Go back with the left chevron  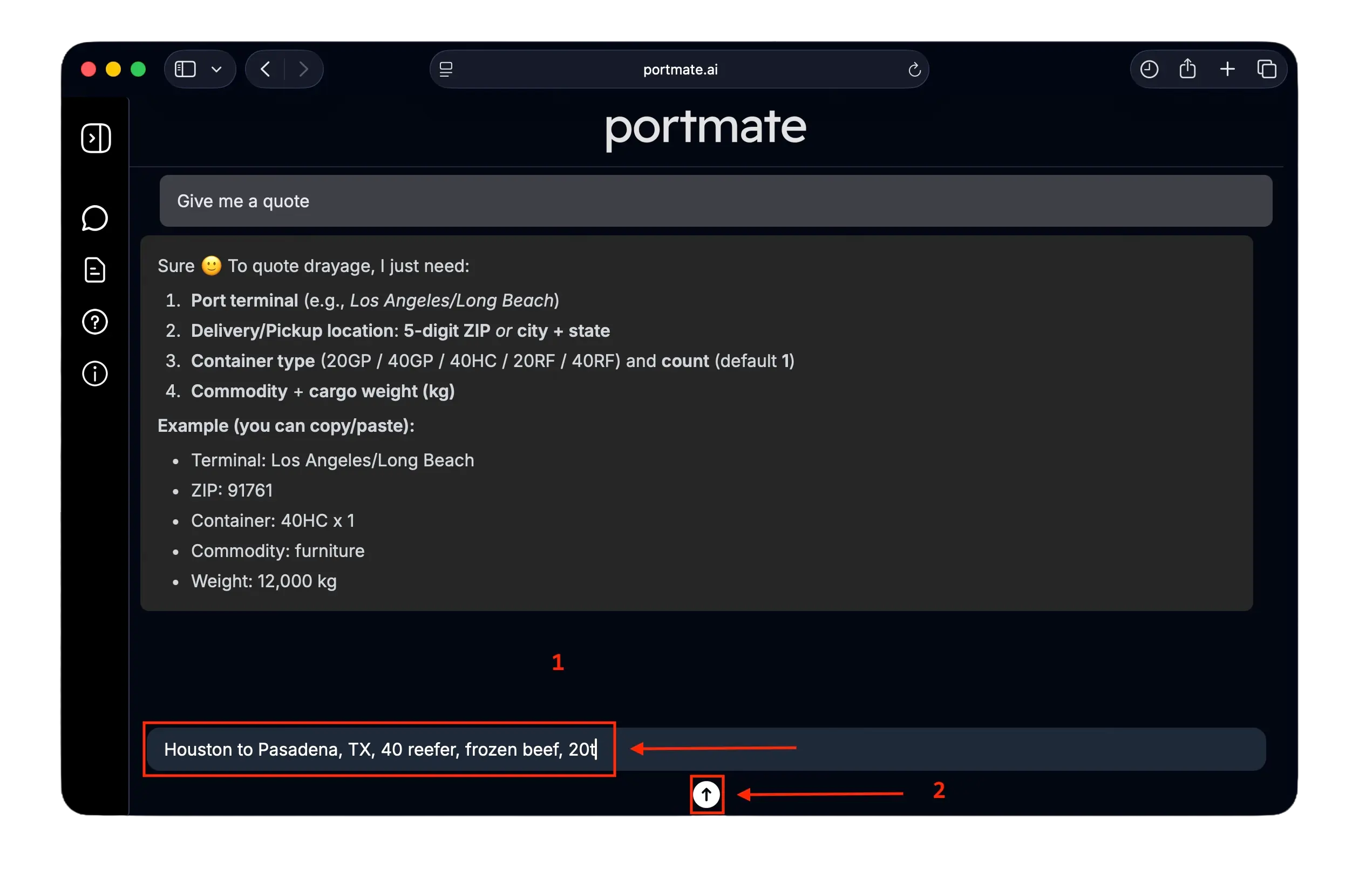265,69
